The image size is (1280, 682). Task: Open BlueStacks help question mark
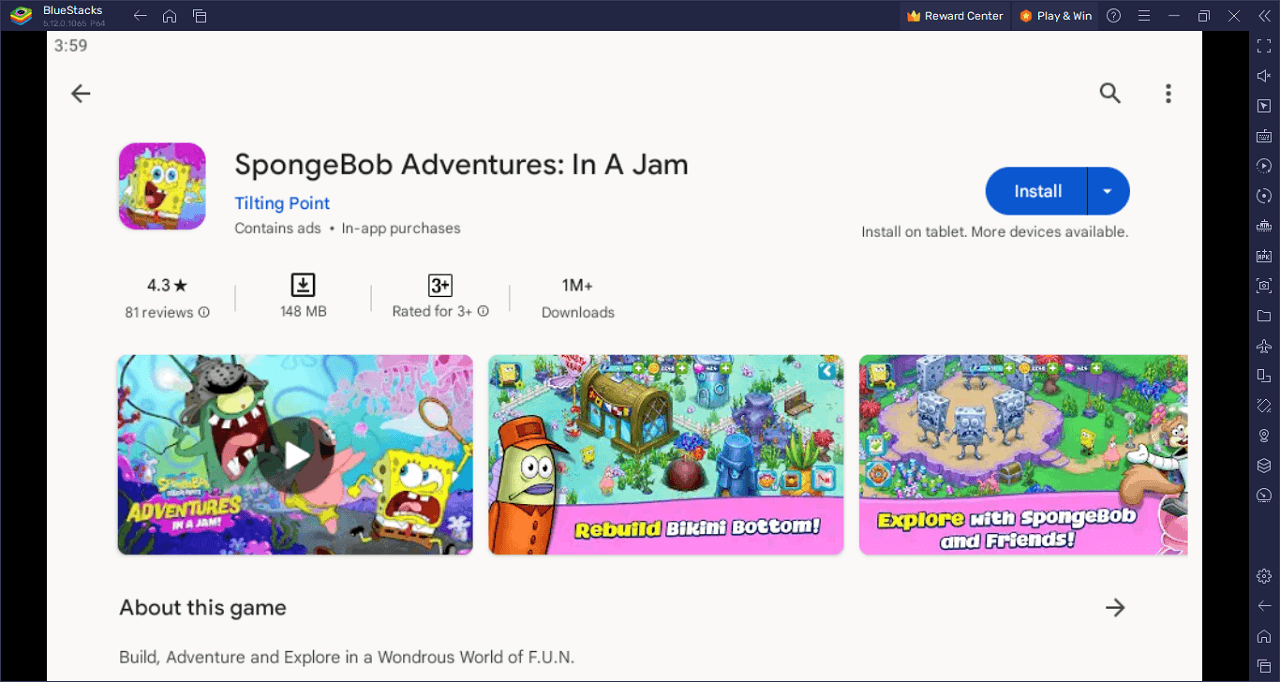(x=1114, y=16)
